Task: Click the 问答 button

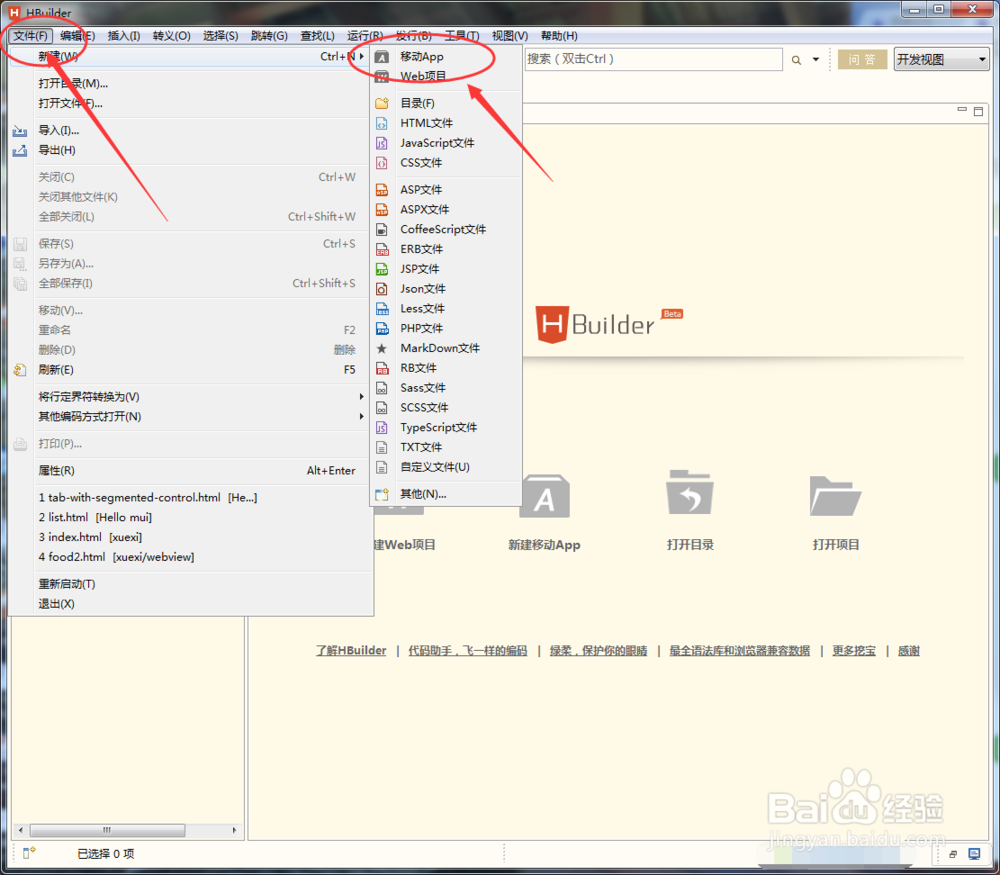Action: [x=862, y=59]
